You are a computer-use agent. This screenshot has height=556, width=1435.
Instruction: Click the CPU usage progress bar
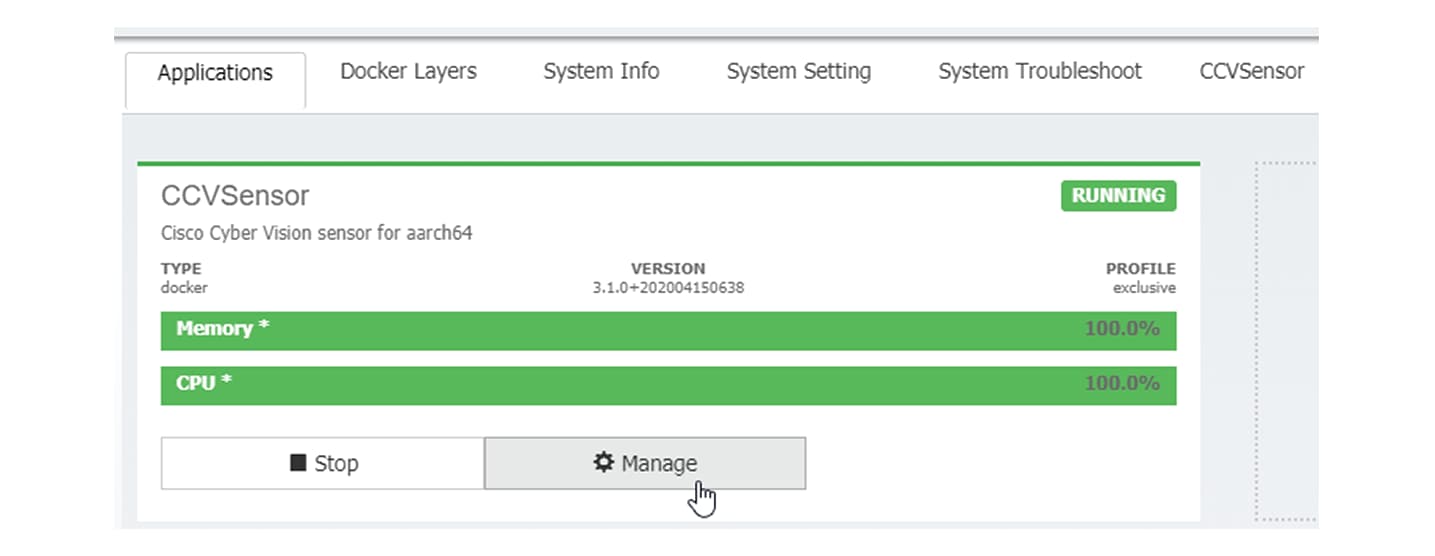(668, 385)
